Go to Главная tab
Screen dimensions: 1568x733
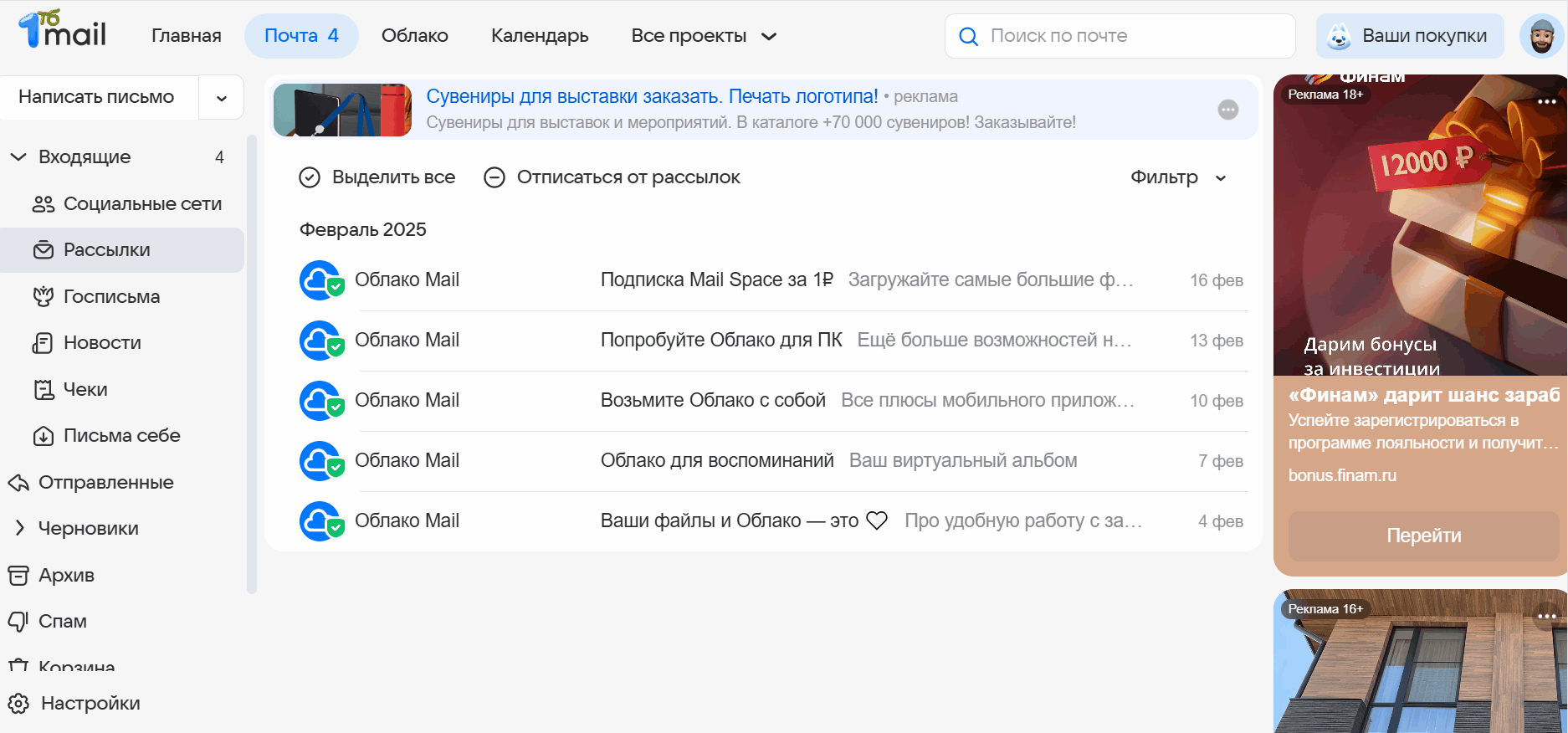point(187,36)
